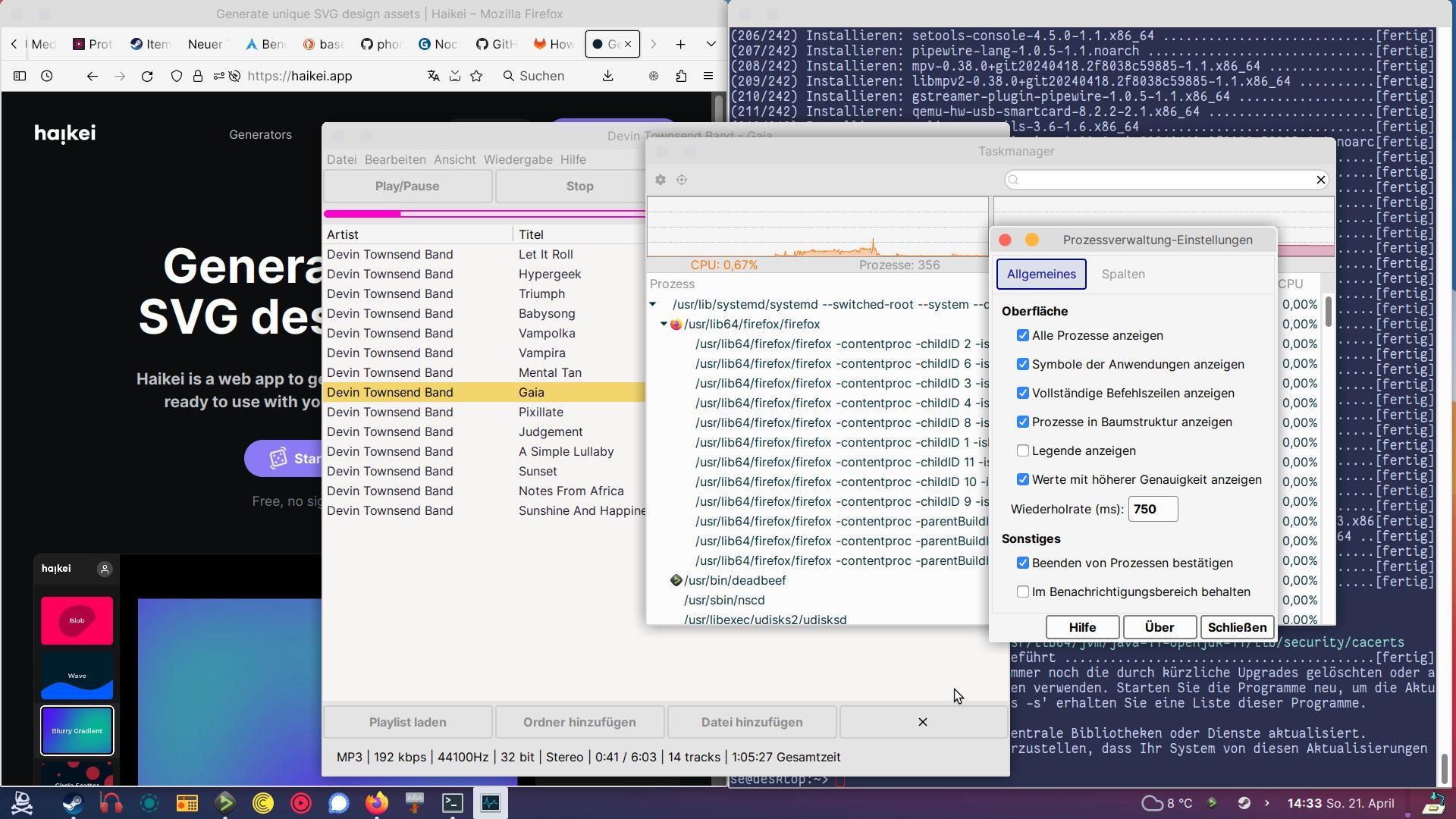Image resolution: width=1456 pixels, height=819 pixels.
Task: Open terminal icon in taskbar
Action: [x=453, y=802]
